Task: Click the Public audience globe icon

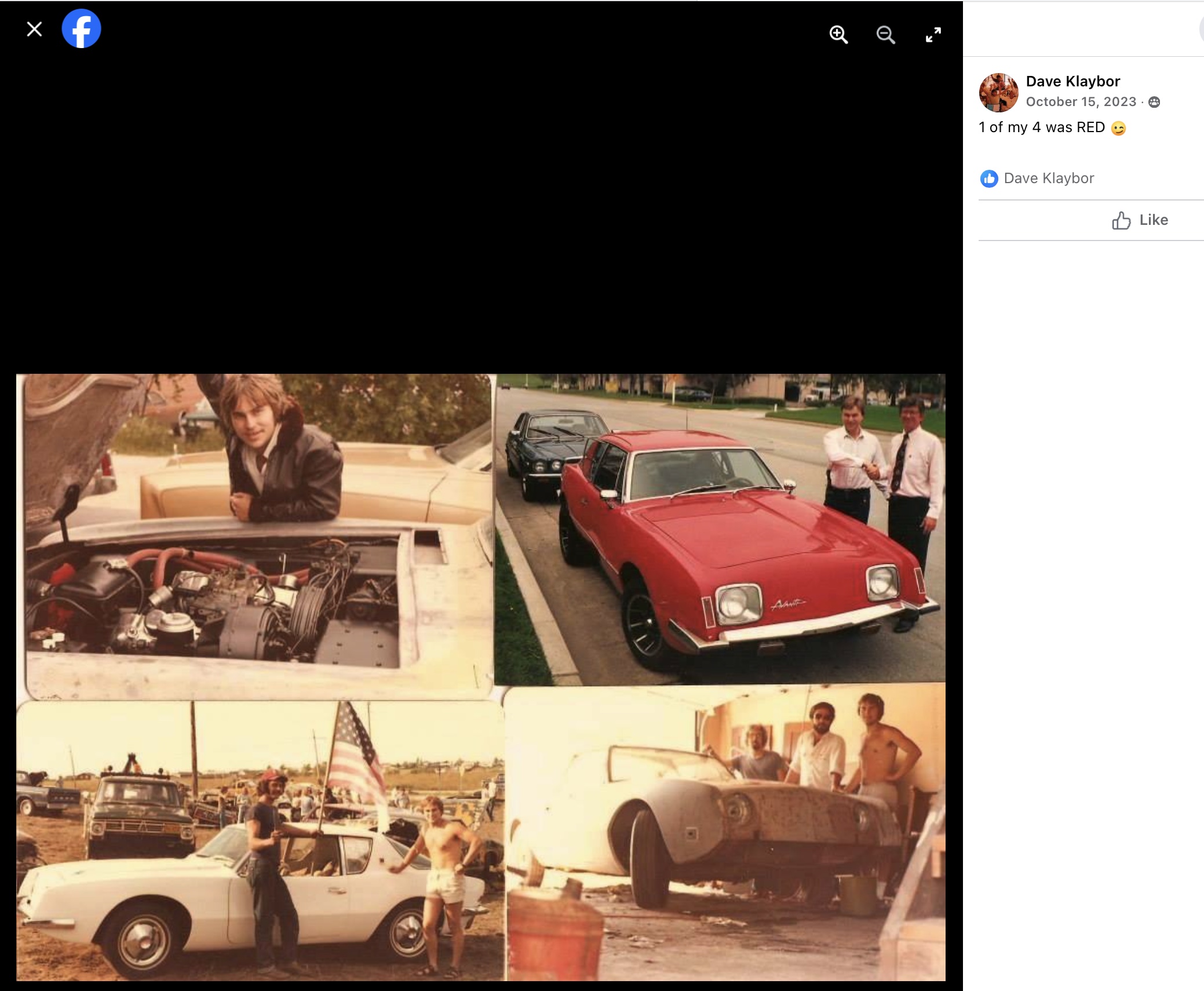Action: (1154, 103)
